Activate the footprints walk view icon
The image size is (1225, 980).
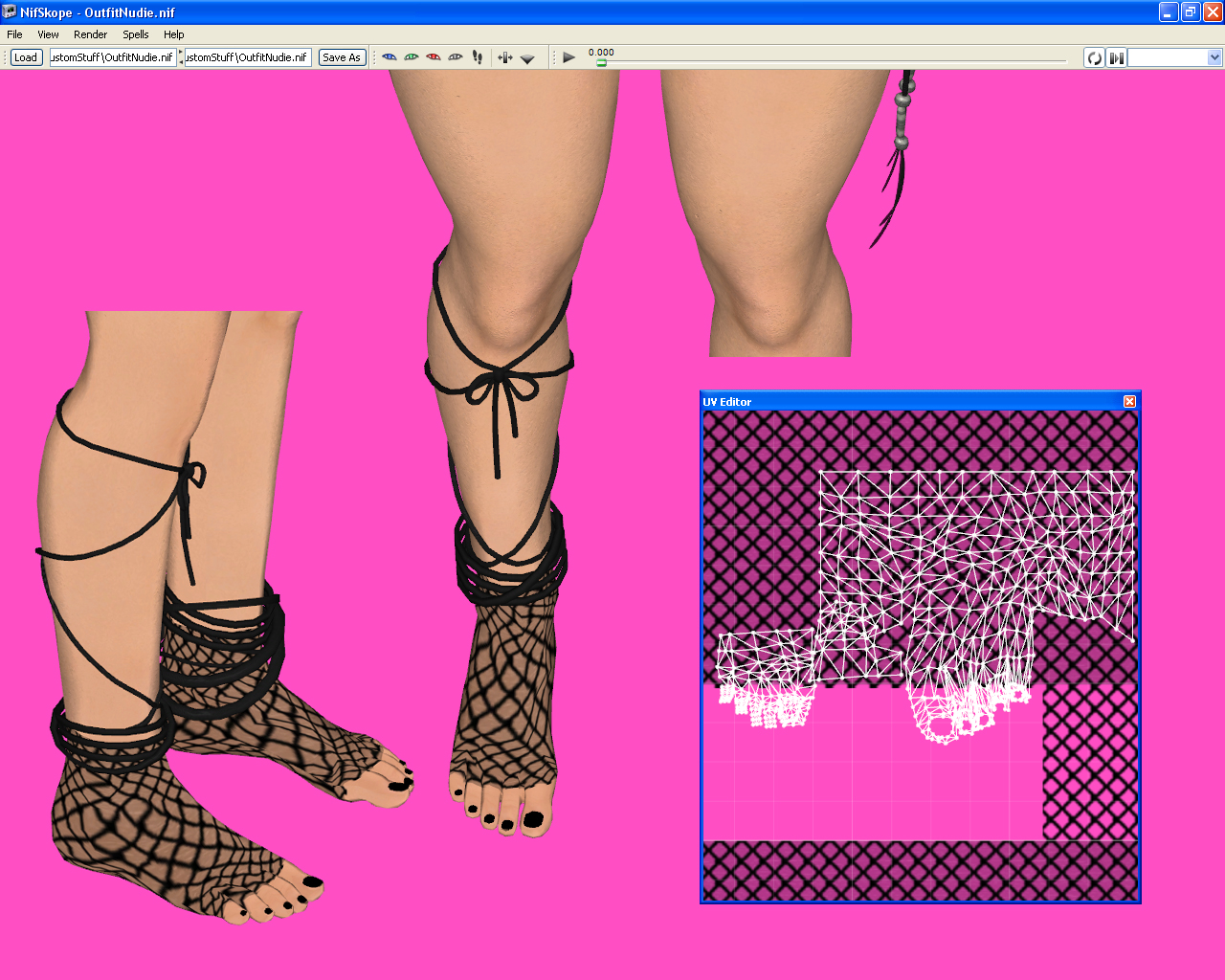point(478,57)
